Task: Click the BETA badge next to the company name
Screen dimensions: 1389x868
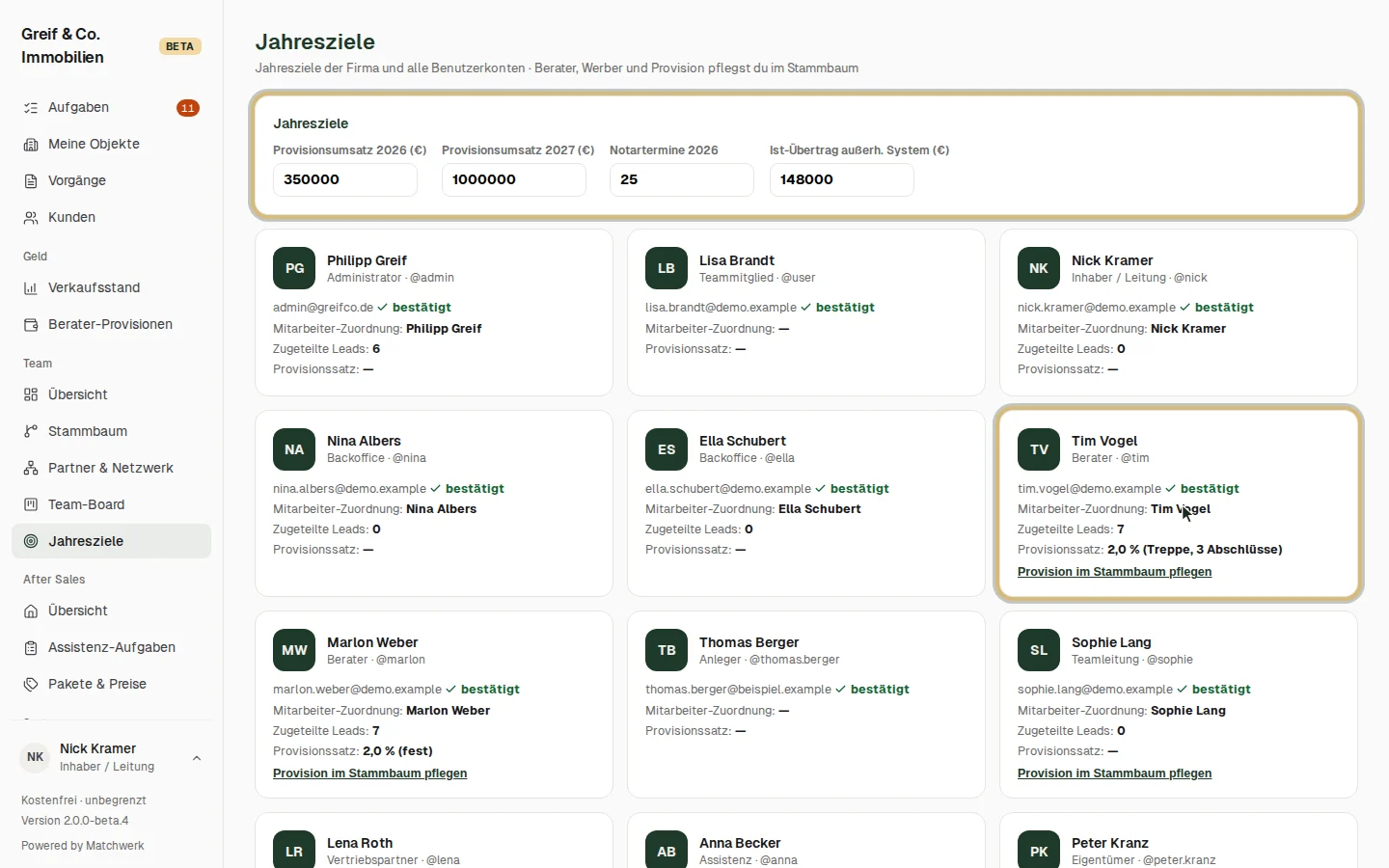Action: 180,46
